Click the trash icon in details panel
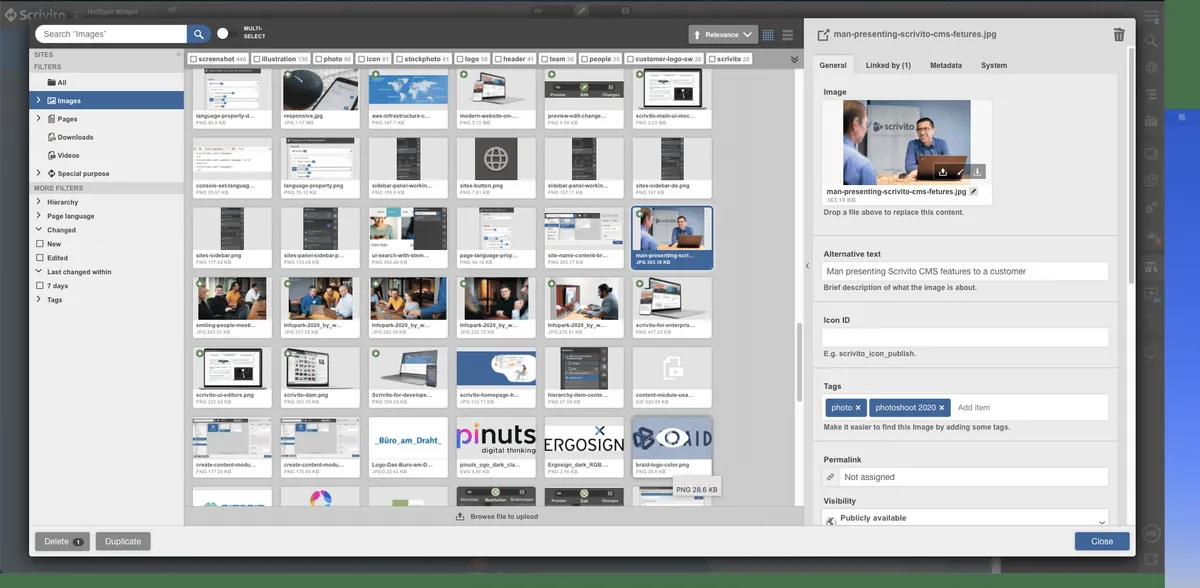Screen dimensions: 1200x588 coord(1119,35)
